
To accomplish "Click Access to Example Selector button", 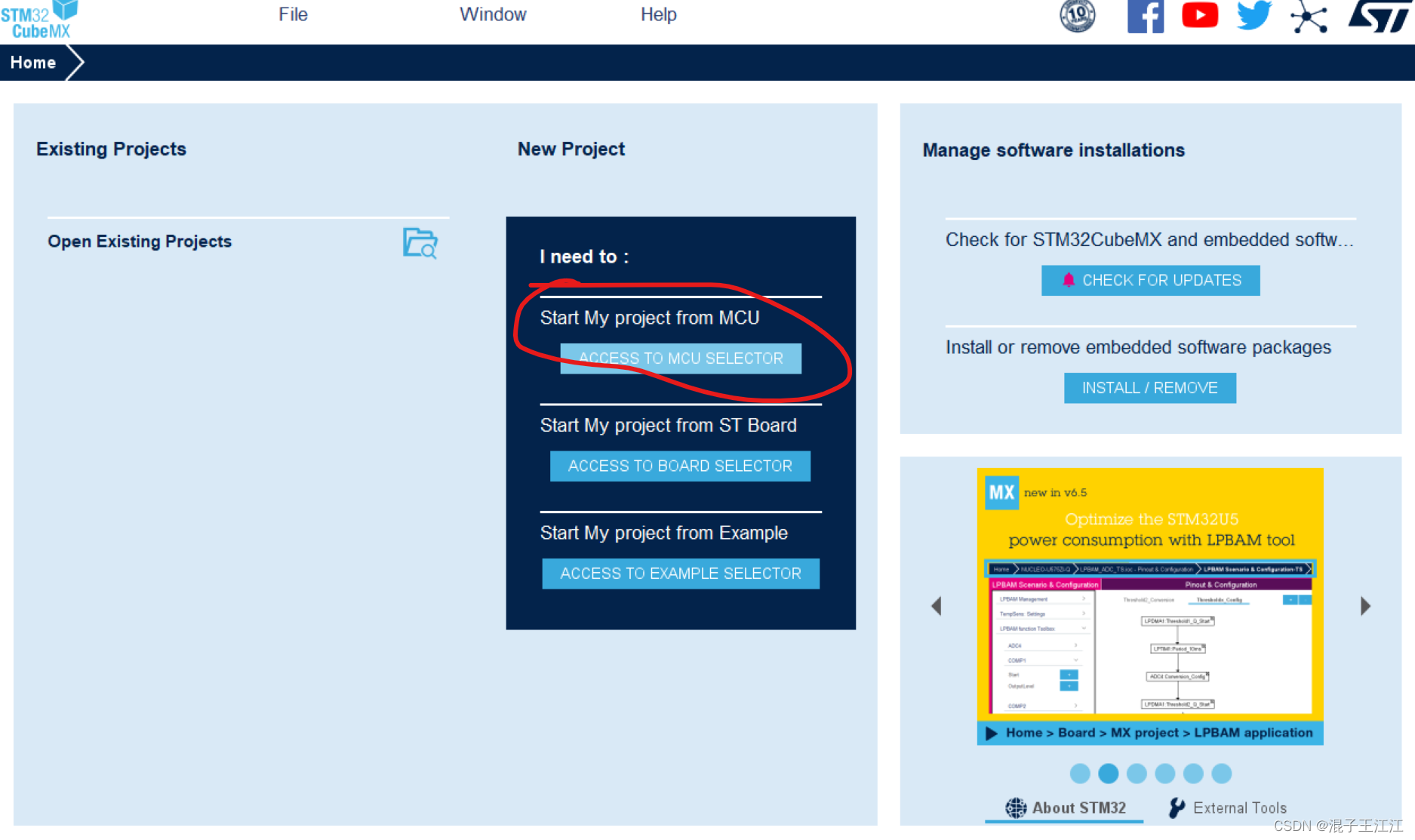I will 681,574.
